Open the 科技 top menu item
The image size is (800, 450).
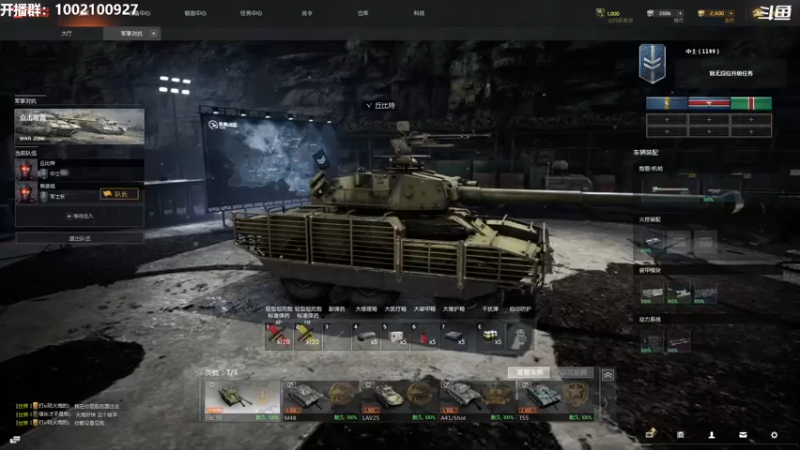tap(419, 13)
